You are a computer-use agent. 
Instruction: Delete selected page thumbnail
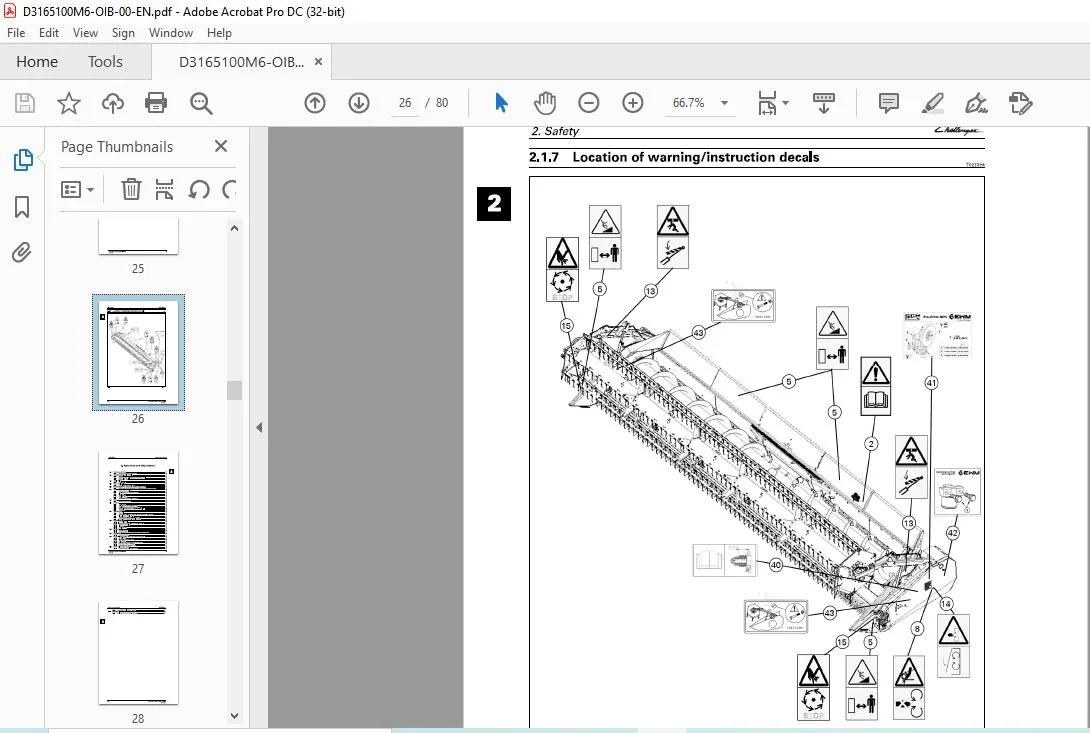131,189
